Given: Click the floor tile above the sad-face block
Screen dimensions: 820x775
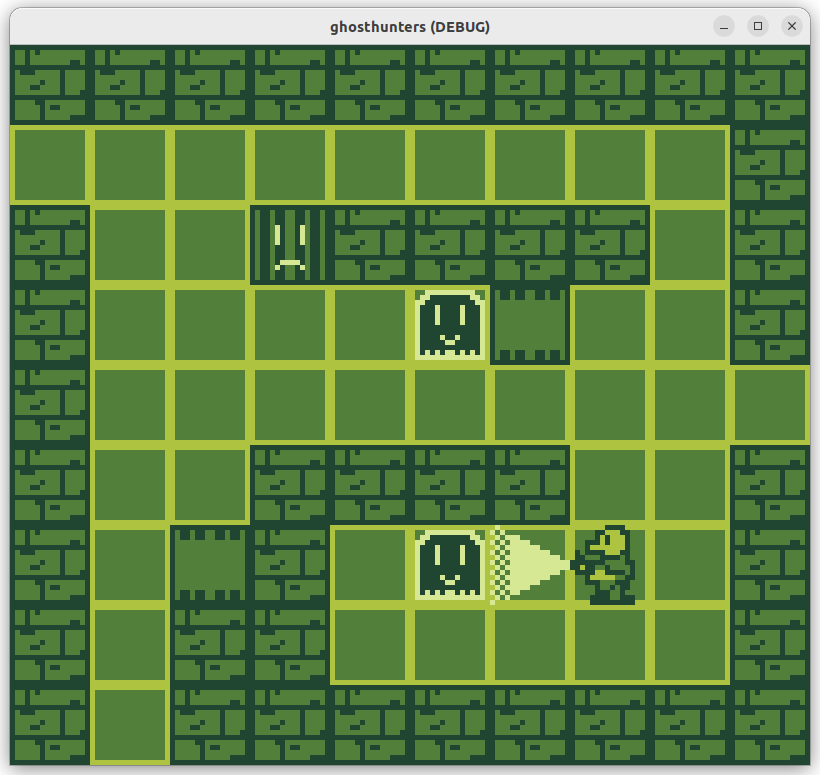Looking at the screenshot, I should point(290,165).
